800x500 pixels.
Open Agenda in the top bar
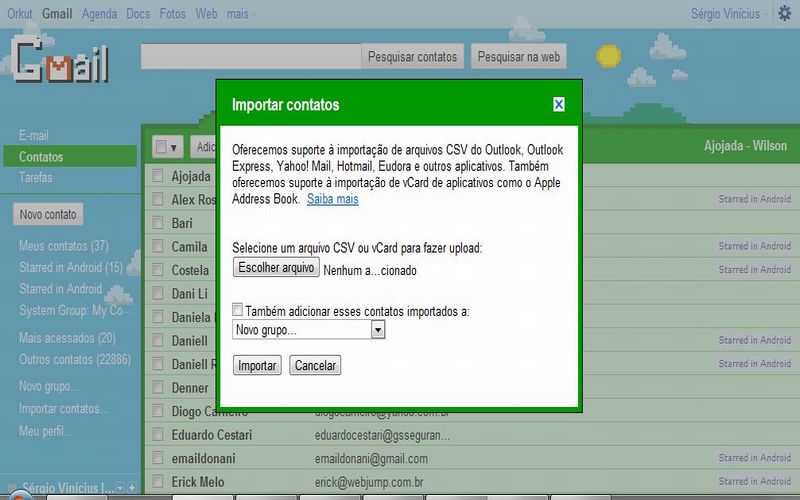tap(99, 14)
